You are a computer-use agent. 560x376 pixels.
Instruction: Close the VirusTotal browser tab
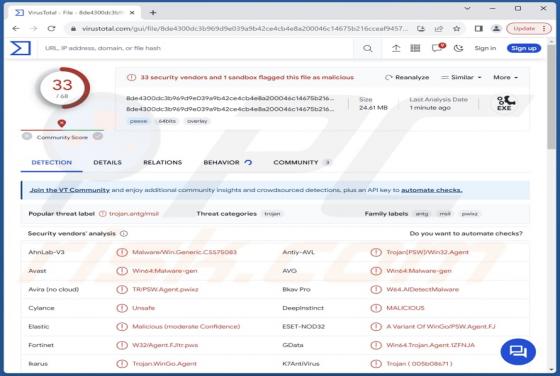point(132,12)
